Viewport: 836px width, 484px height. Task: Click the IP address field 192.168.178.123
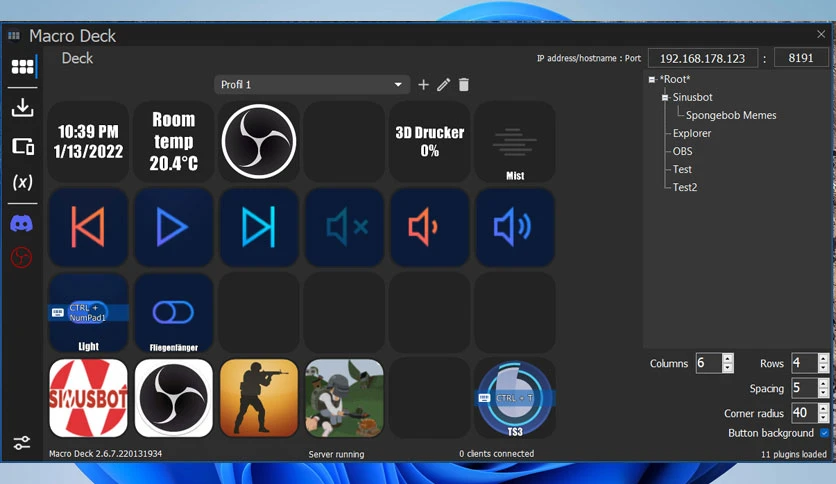click(x=703, y=58)
